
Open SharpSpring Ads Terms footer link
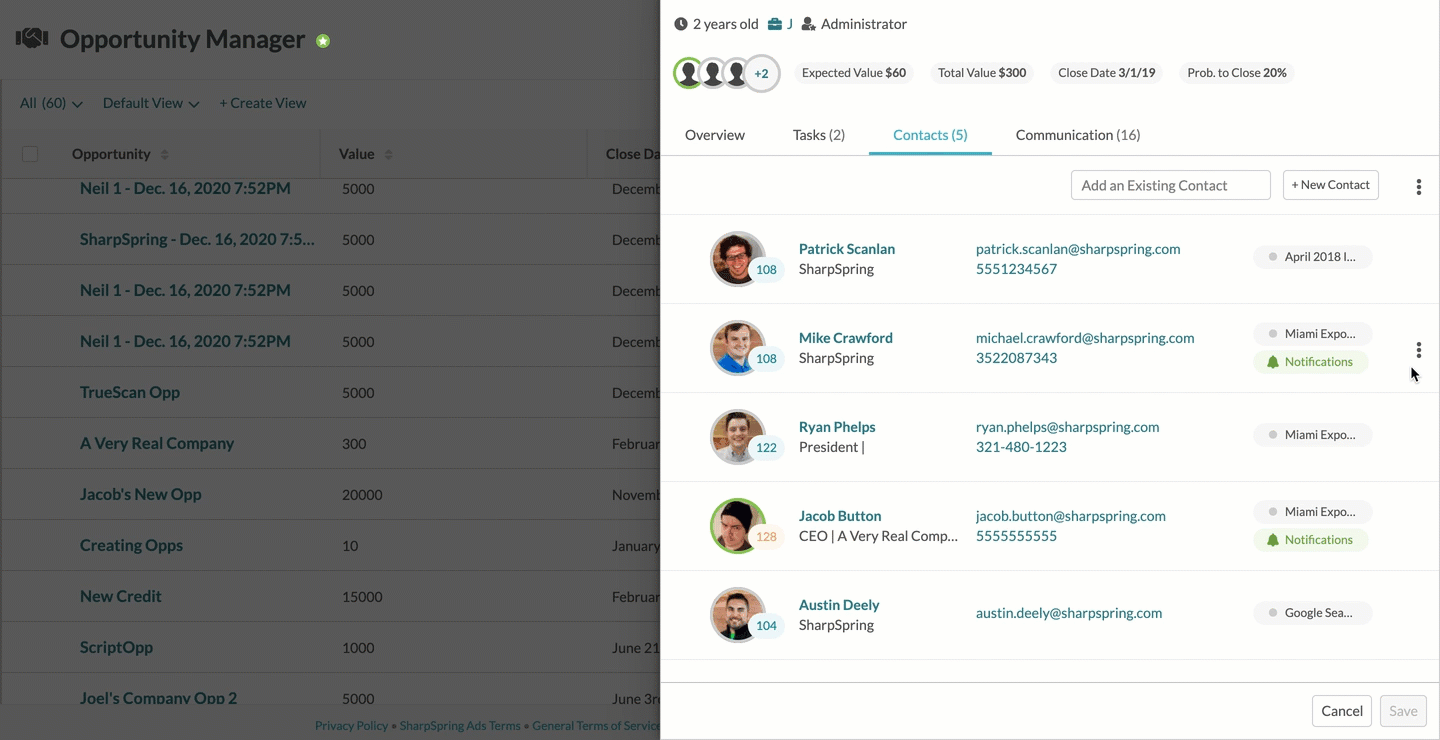(460, 726)
